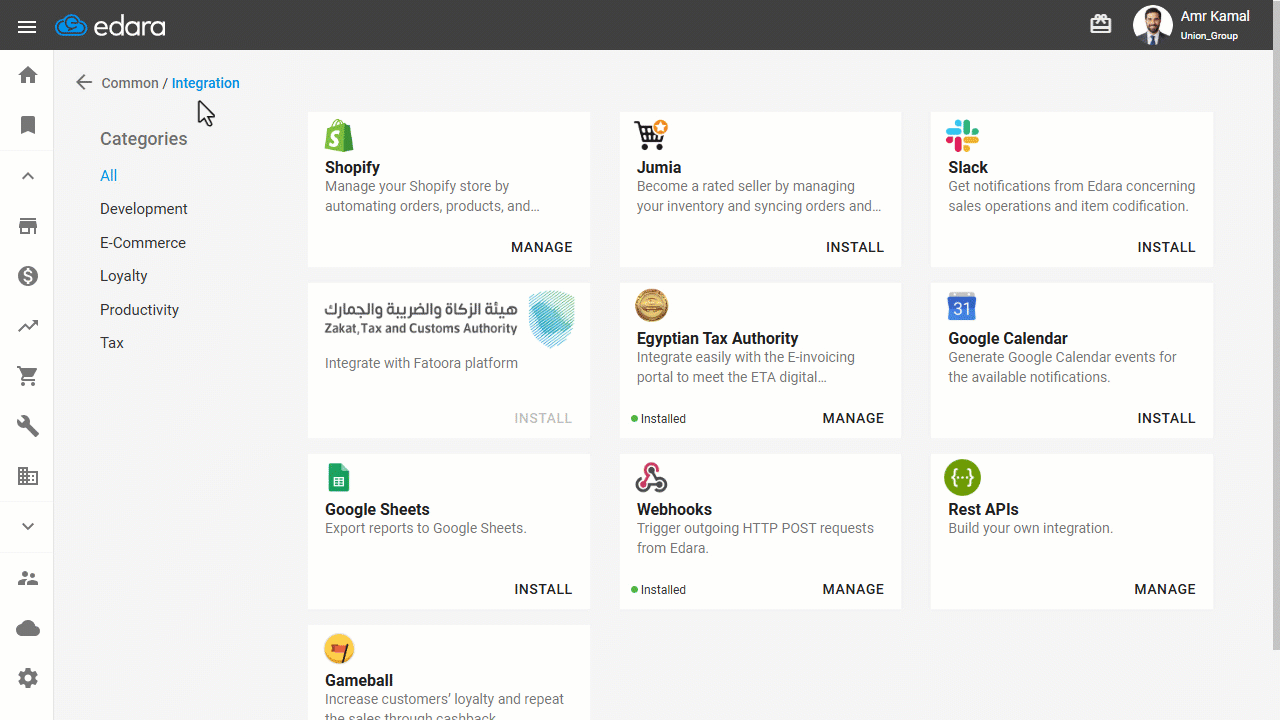Manage the Egyptian Tax Authority integration
This screenshot has height=720, width=1280.
853,418
